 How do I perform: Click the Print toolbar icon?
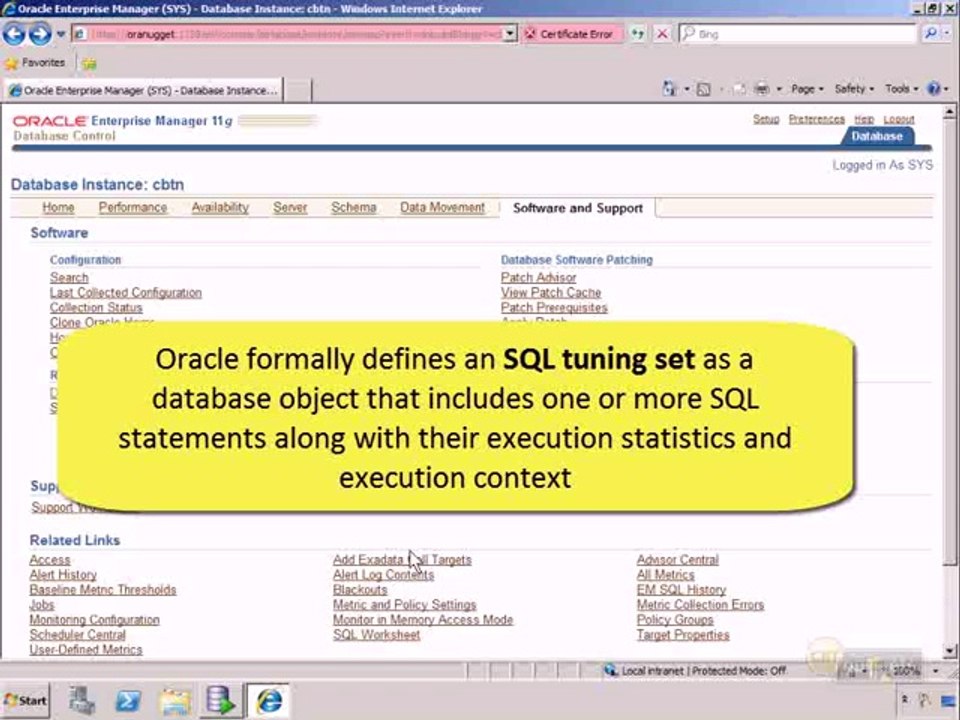762,89
